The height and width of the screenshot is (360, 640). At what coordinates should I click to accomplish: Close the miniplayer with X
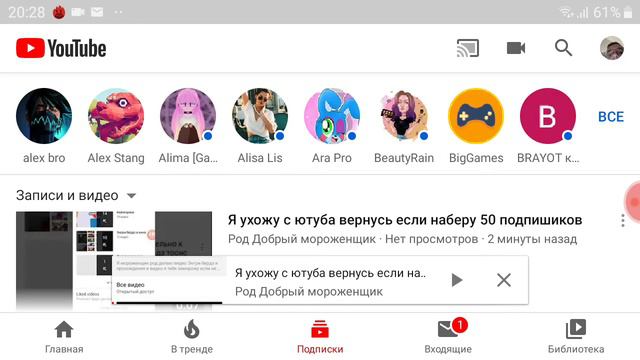[x=504, y=280]
